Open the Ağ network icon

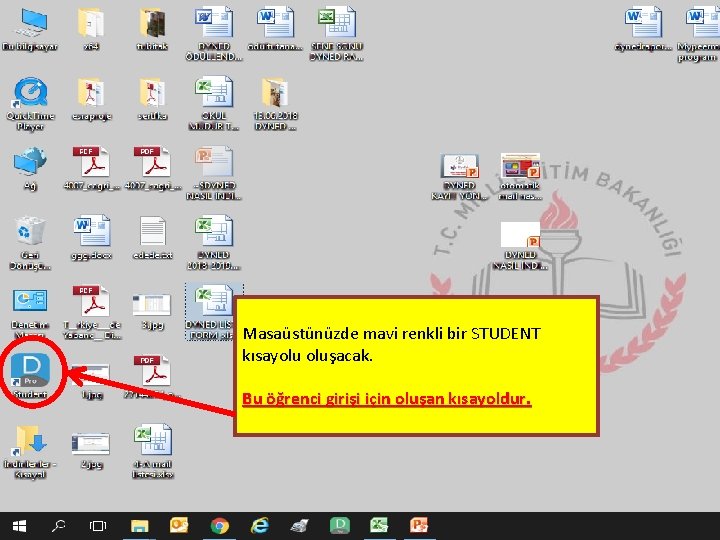point(30,162)
